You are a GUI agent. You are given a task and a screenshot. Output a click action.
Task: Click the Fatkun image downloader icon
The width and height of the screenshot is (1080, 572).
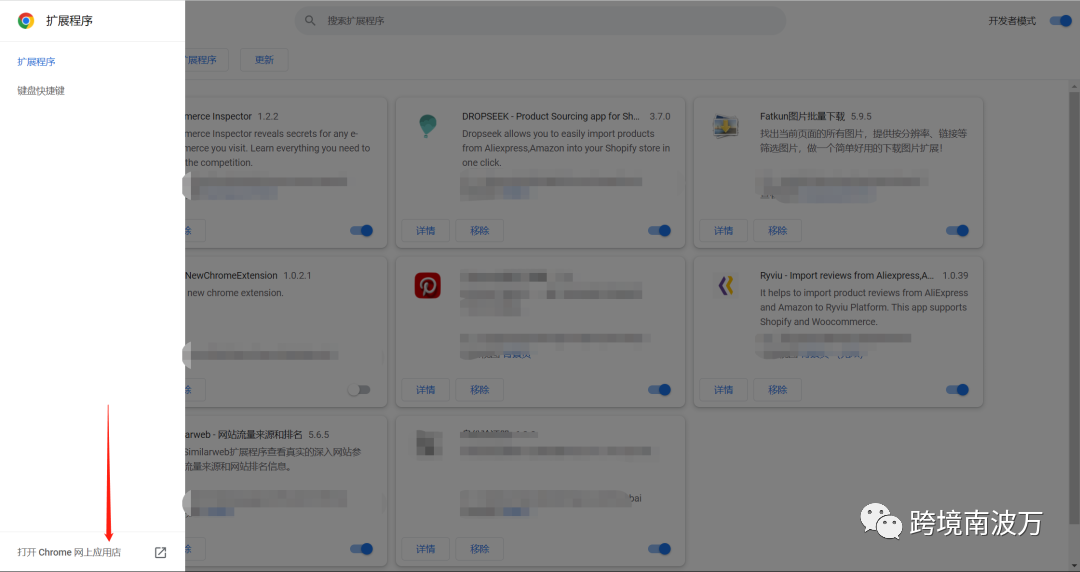coord(725,127)
